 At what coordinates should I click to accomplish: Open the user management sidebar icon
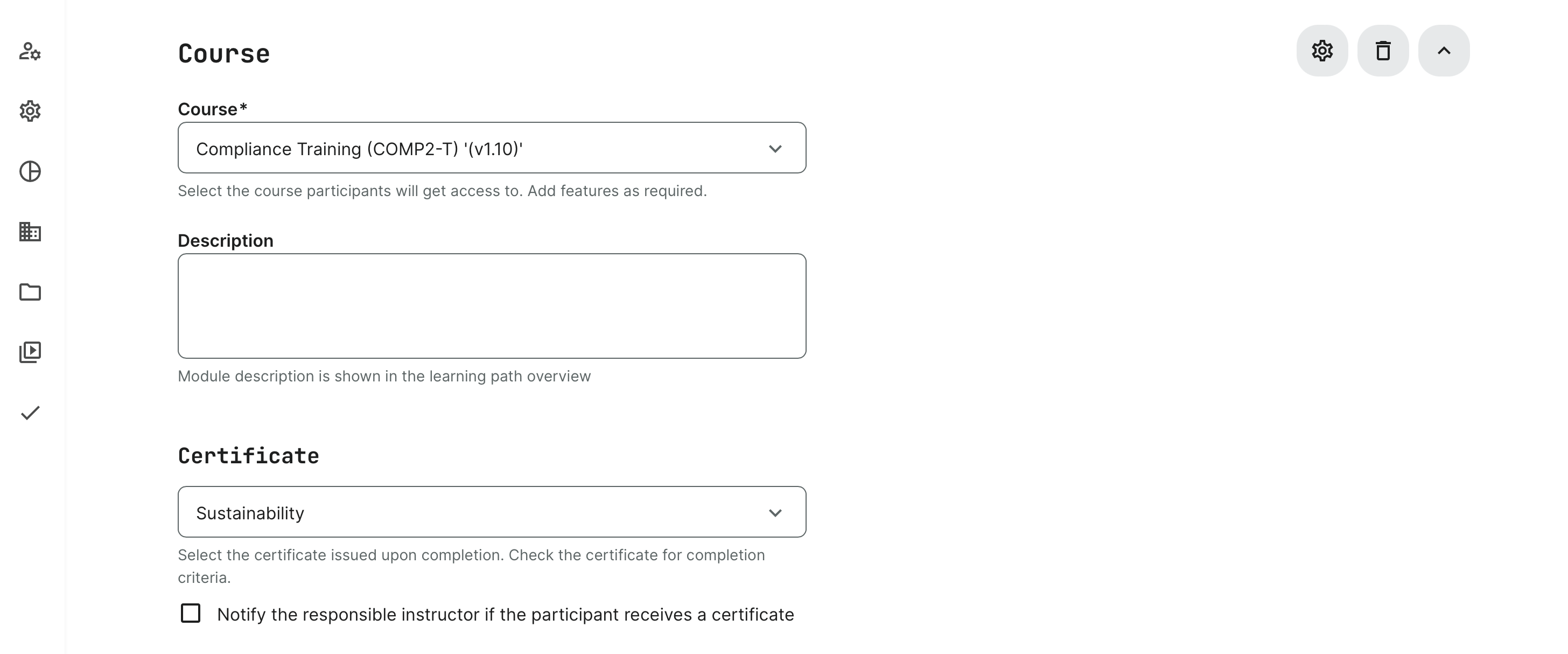pyautogui.click(x=30, y=51)
